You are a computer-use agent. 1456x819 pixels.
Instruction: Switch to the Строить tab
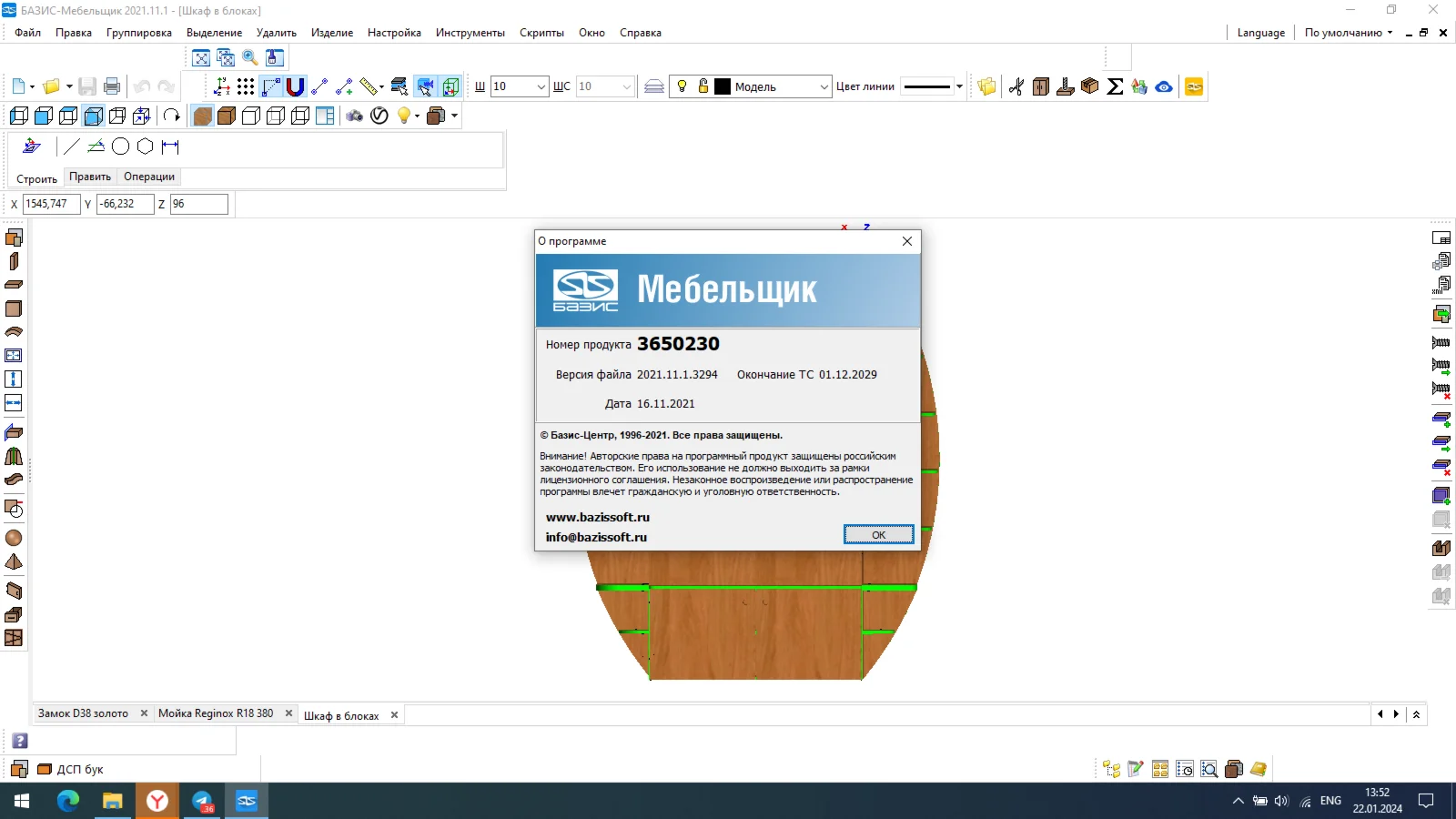36,178
